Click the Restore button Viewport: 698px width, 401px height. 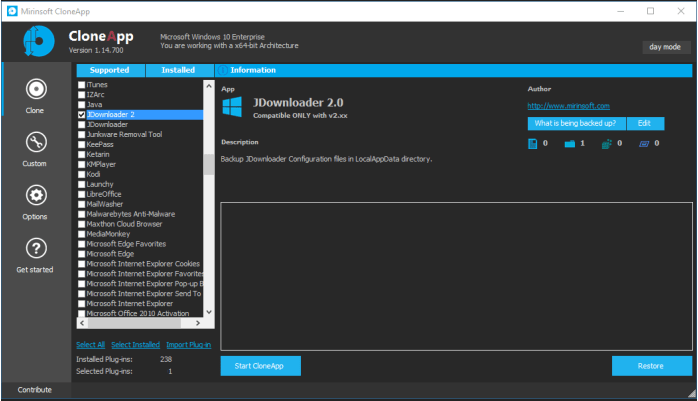point(651,366)
